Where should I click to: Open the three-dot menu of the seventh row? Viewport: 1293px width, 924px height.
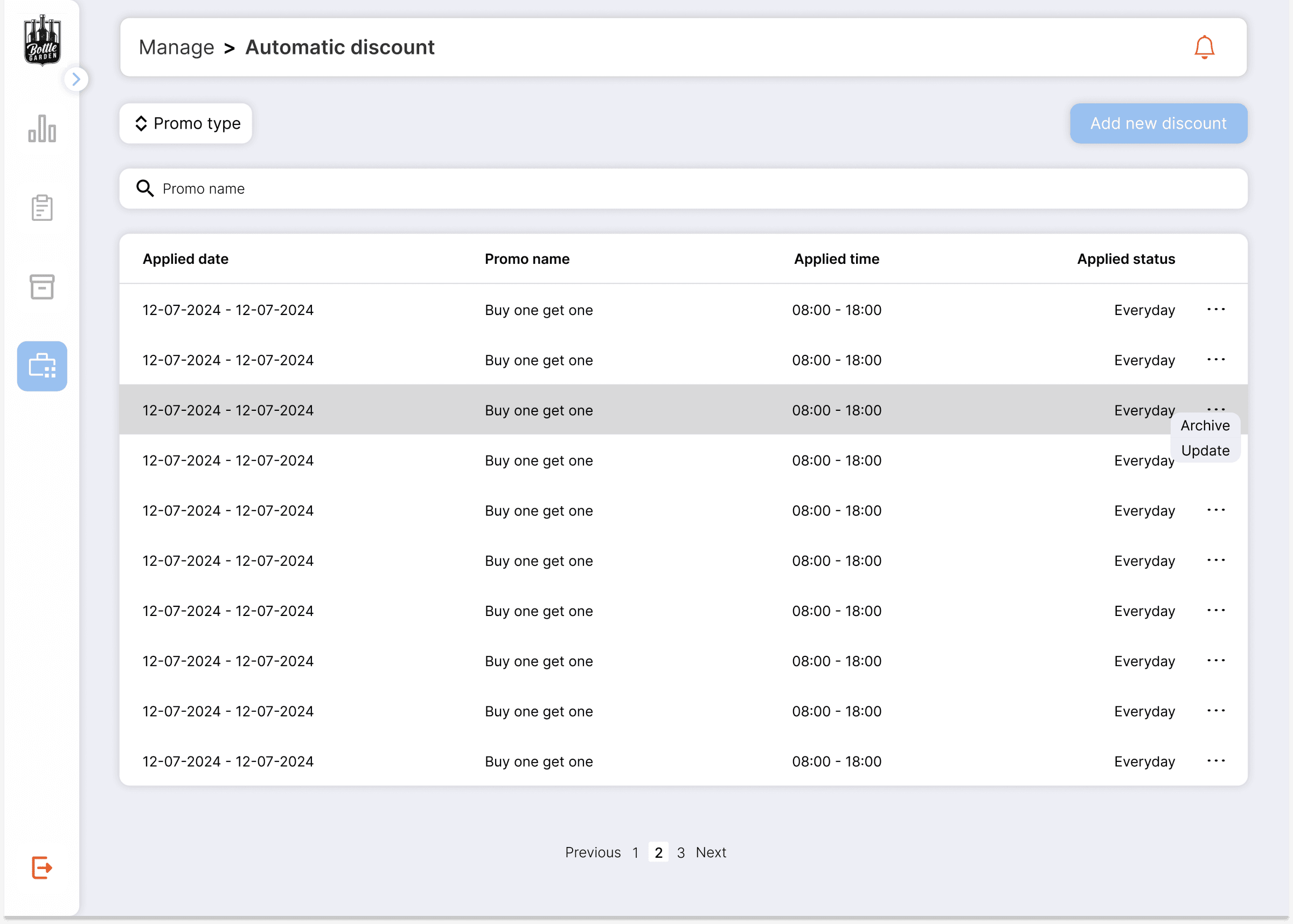click(x=1216, y=611)
